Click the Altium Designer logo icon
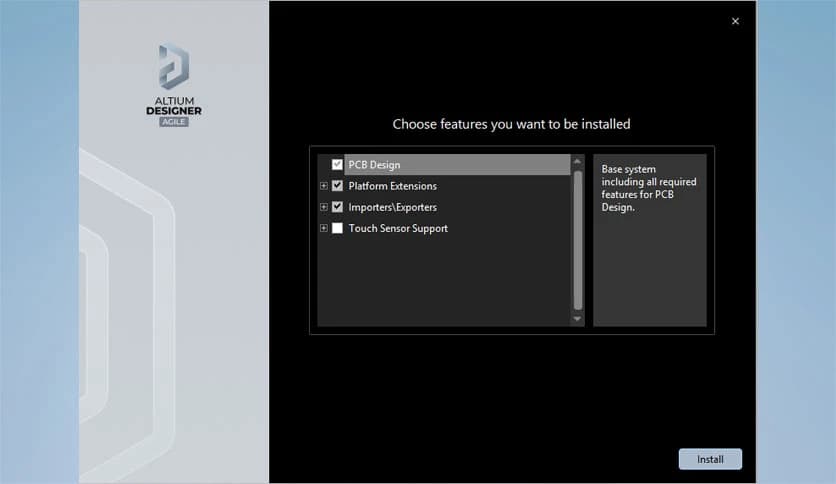The height and width of the screenshot is (484, 836). pyautogui.click(x=174, y=67)
